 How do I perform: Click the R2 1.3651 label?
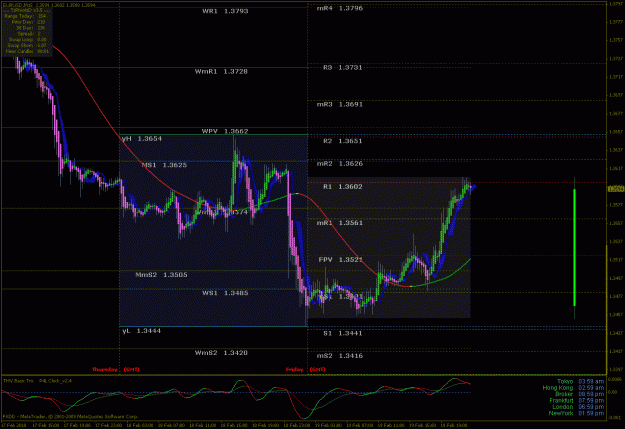[342, 141]
